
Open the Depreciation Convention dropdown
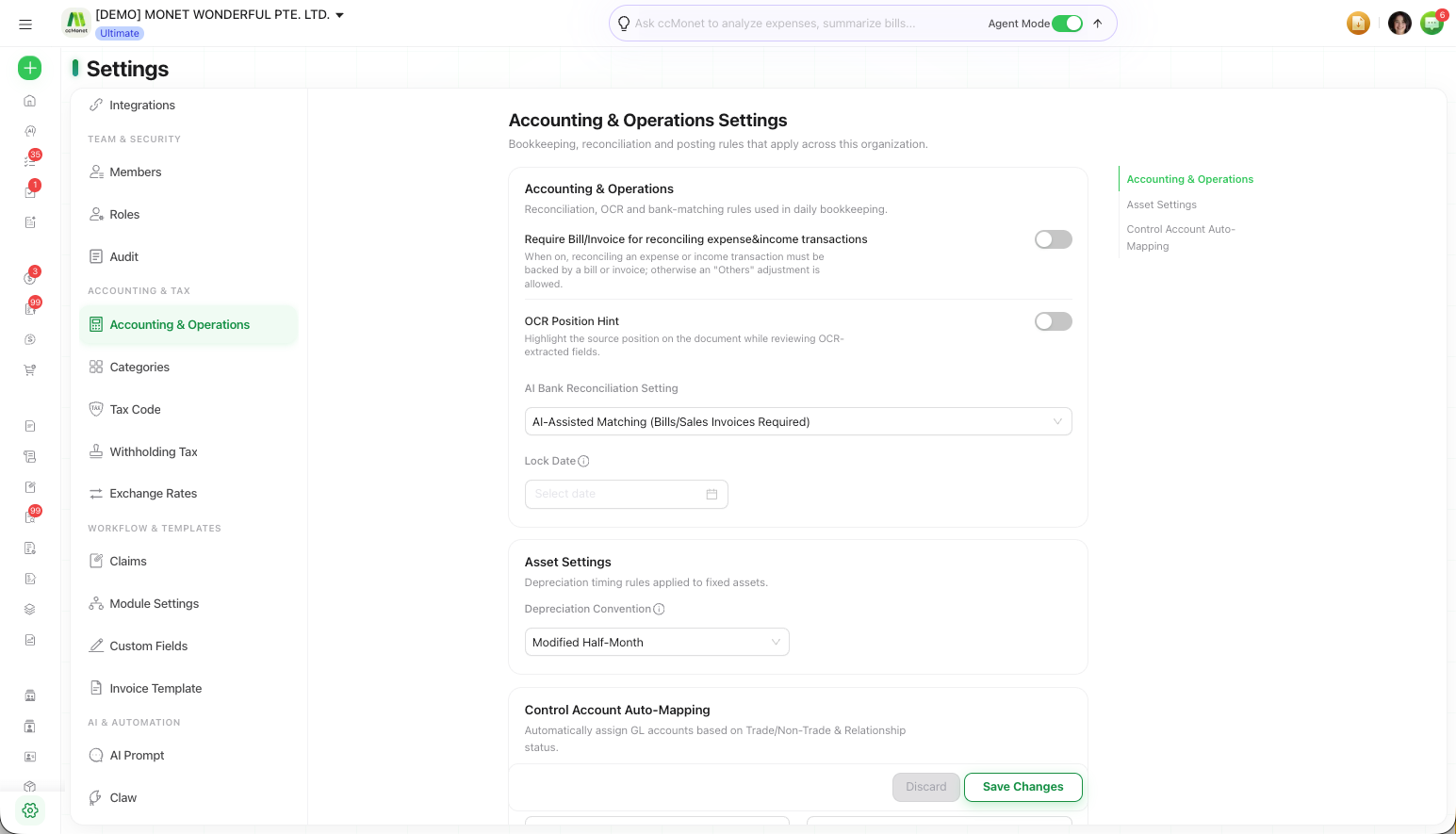(657, 642)
